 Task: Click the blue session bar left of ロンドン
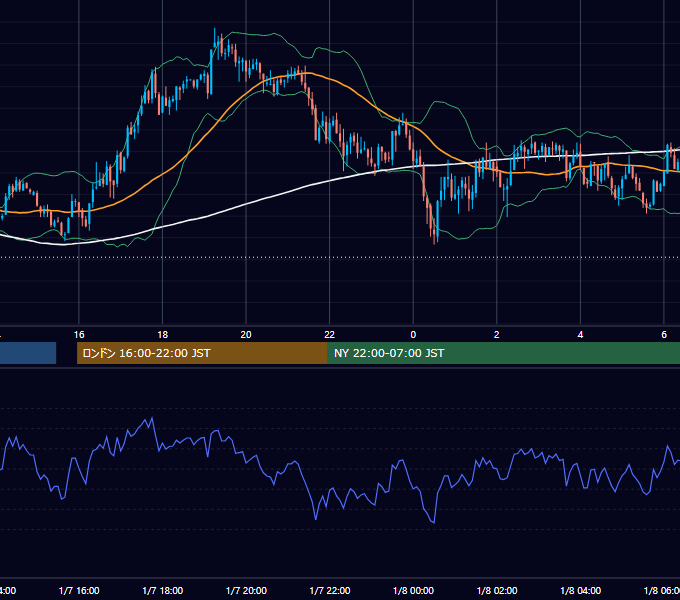click(x=28, y=353)
